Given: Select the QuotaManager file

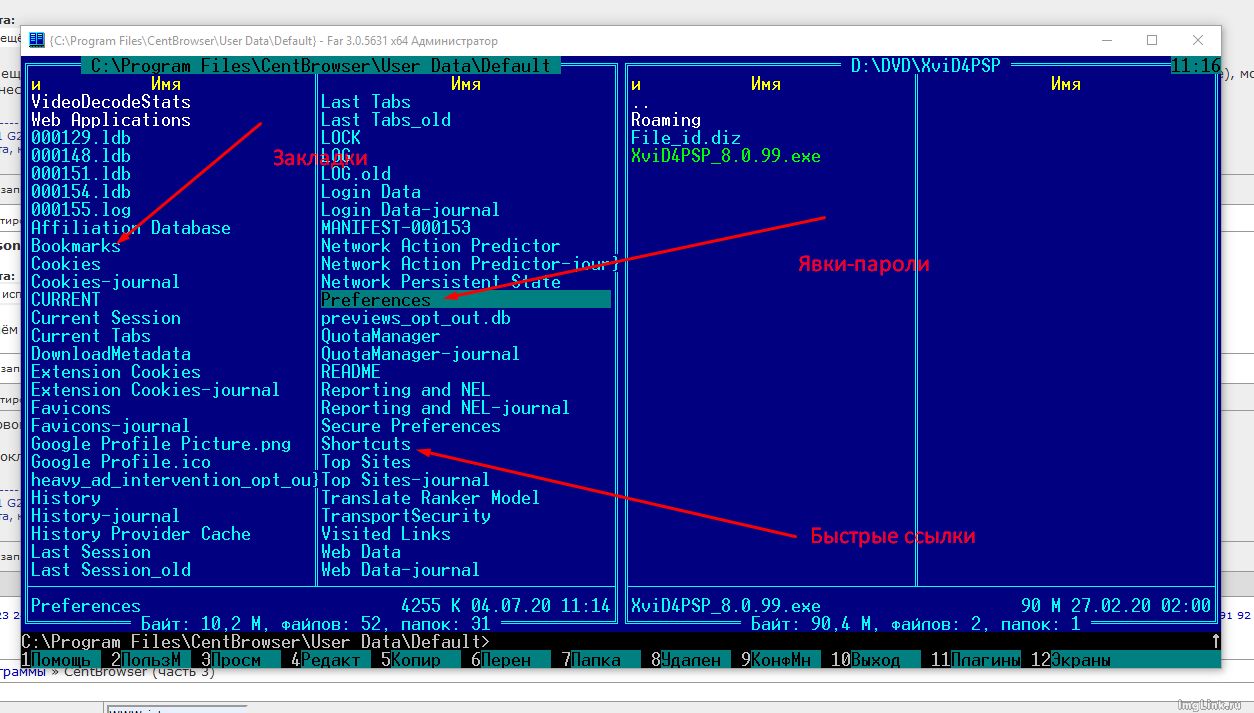Looking at the screenshot, I should click(381, 336).
